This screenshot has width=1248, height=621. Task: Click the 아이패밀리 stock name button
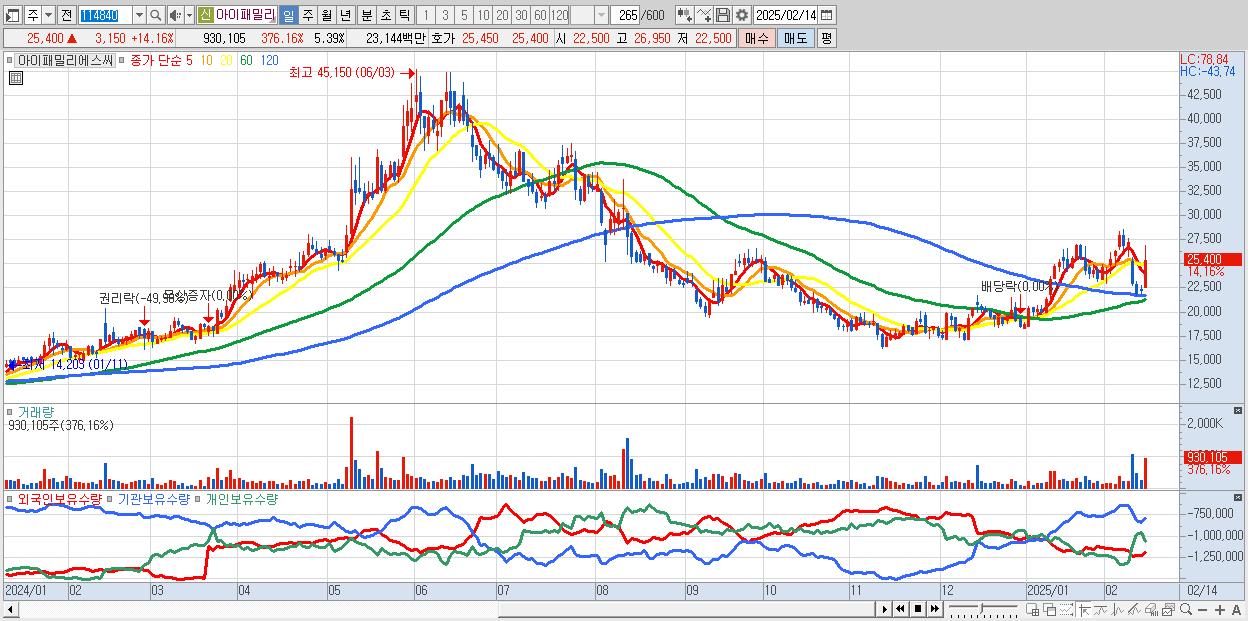tap(245, 15)
